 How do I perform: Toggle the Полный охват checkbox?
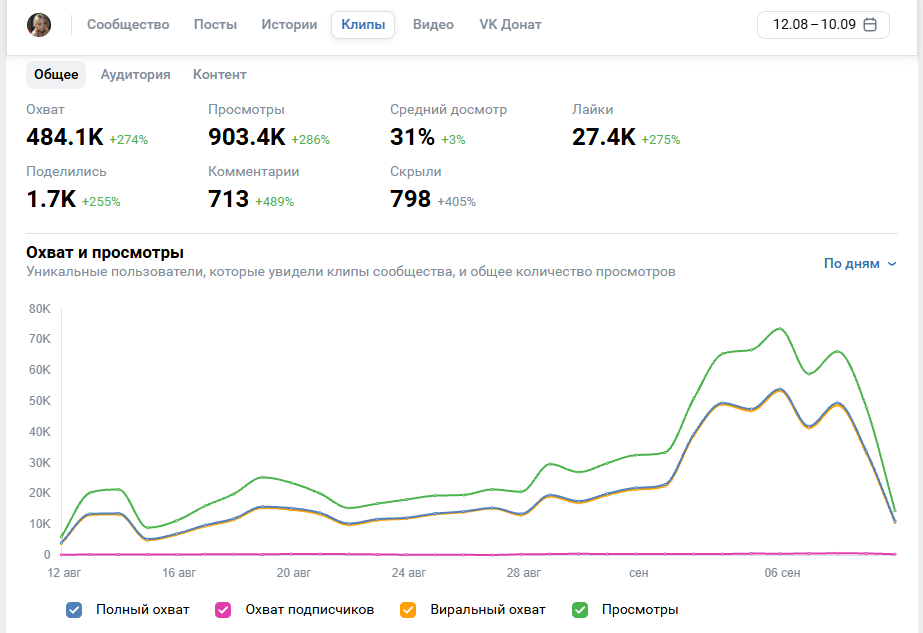pyautogui.click(x=74, y=610)
